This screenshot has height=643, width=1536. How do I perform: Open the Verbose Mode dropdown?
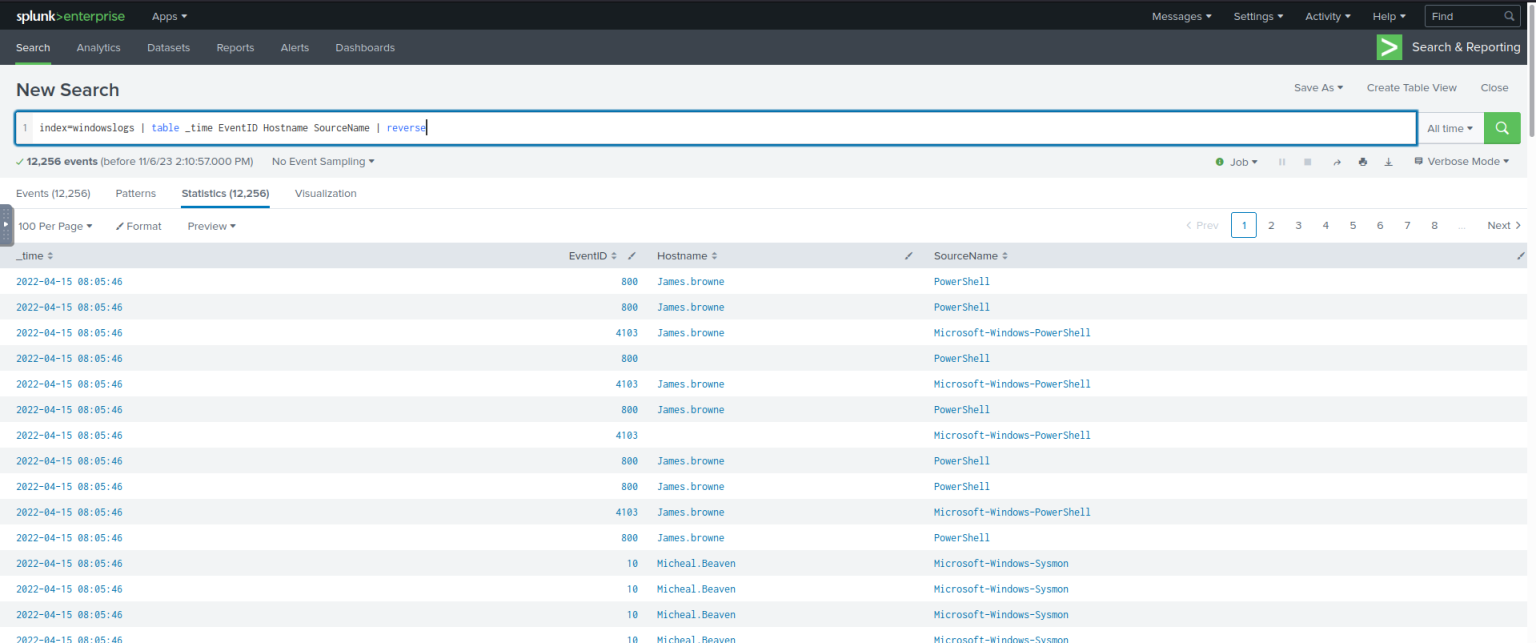coord(1461,161)
